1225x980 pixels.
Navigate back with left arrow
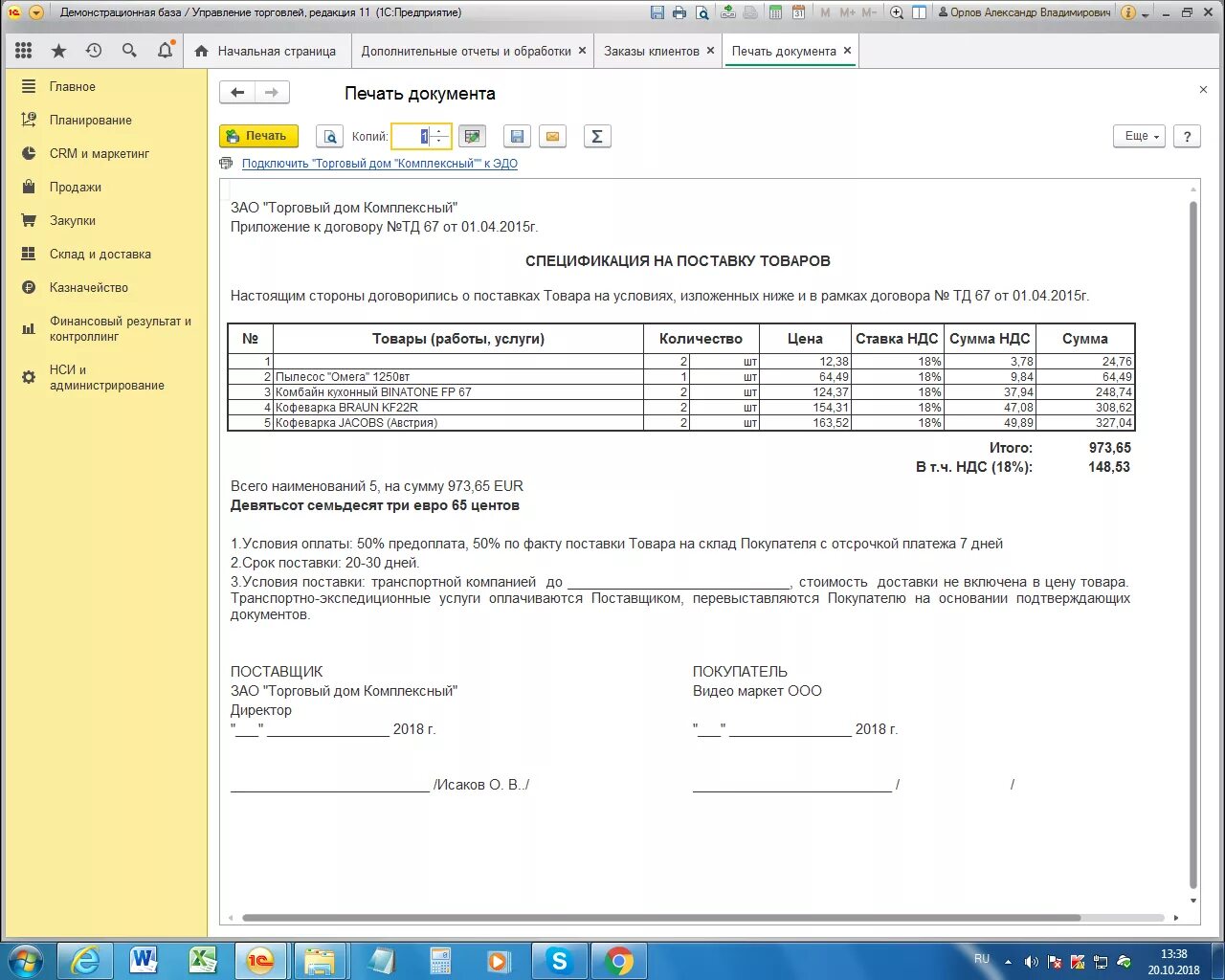(x=237, y=93)
